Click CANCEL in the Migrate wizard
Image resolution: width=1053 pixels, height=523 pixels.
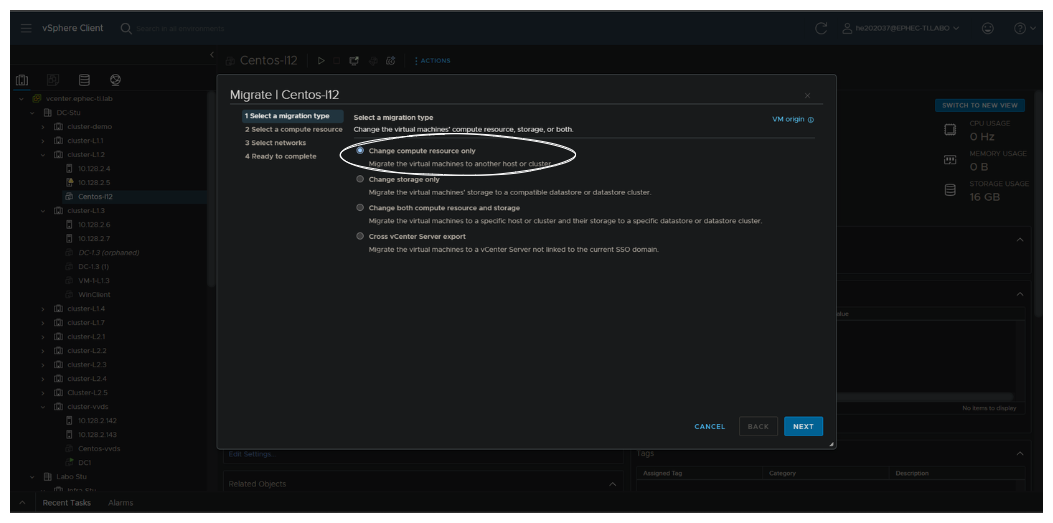pyautogui.click(x=710, y=426)
